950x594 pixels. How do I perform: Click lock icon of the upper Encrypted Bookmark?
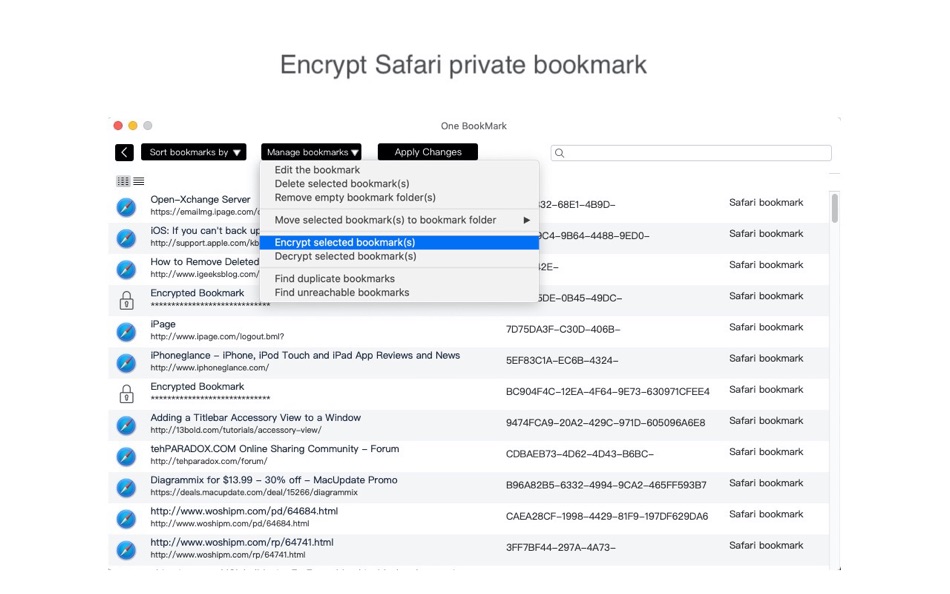pyautogui.click(x=126, y=300)
